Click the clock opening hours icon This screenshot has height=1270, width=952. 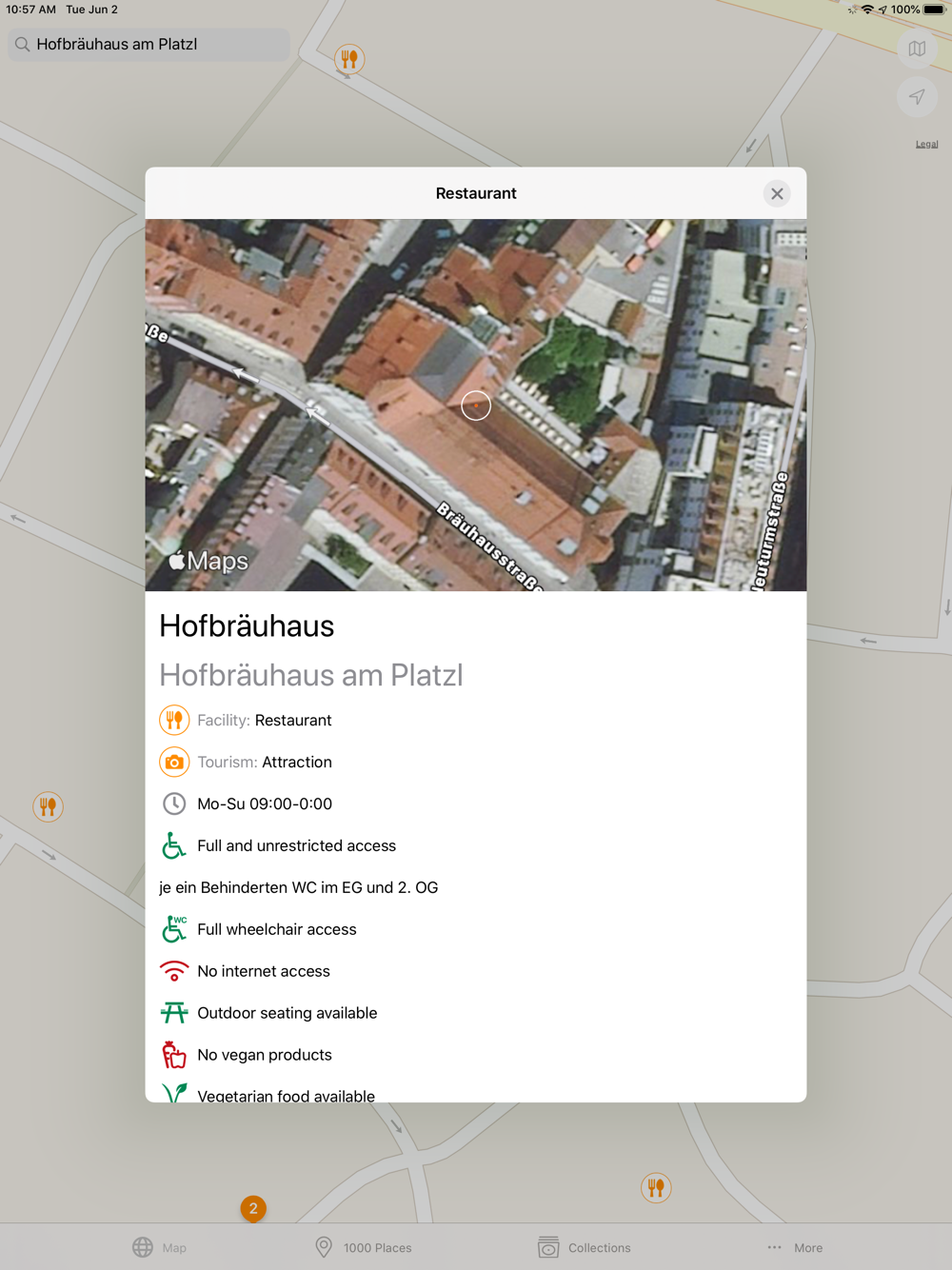point(174,804)
